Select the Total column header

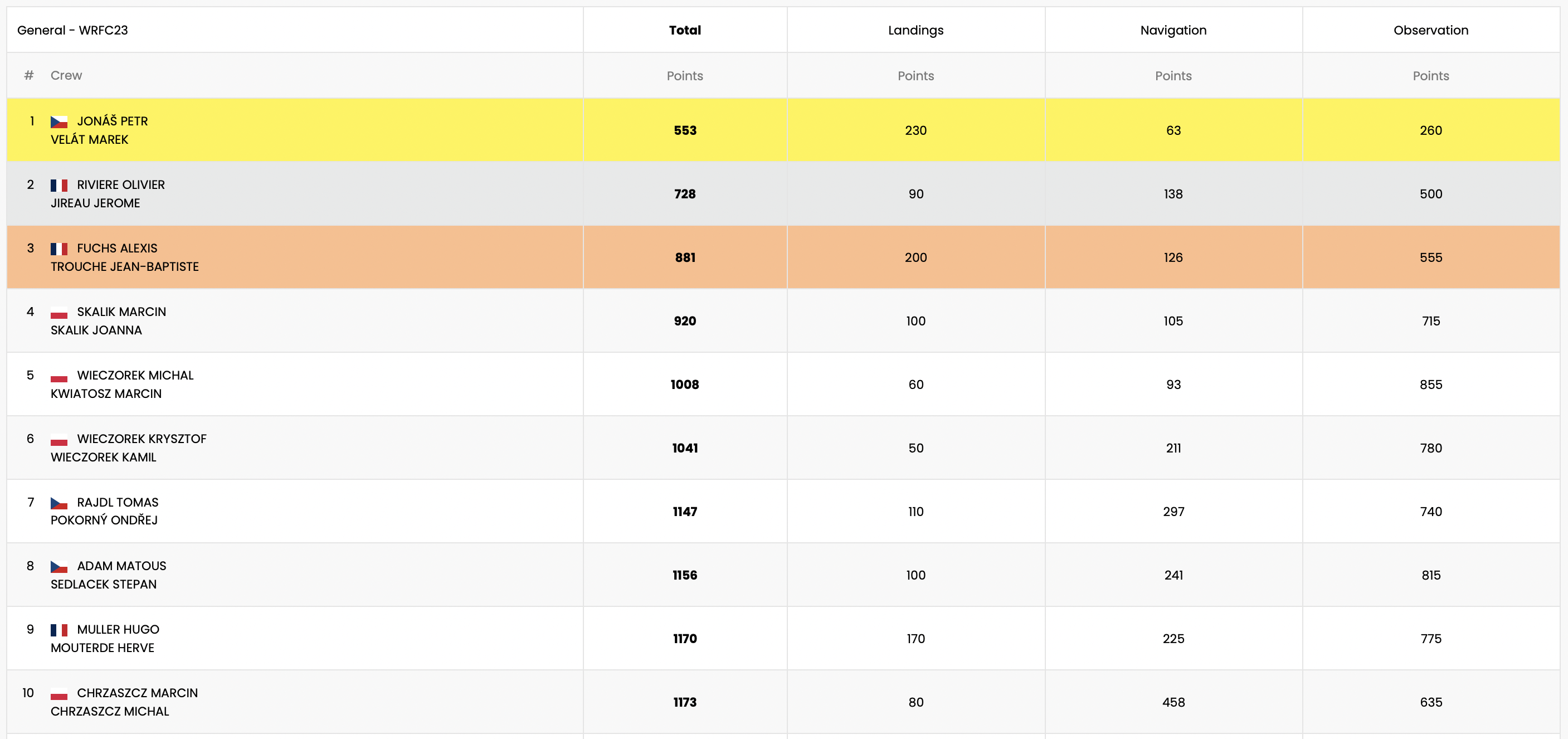(x=685, y=30)
